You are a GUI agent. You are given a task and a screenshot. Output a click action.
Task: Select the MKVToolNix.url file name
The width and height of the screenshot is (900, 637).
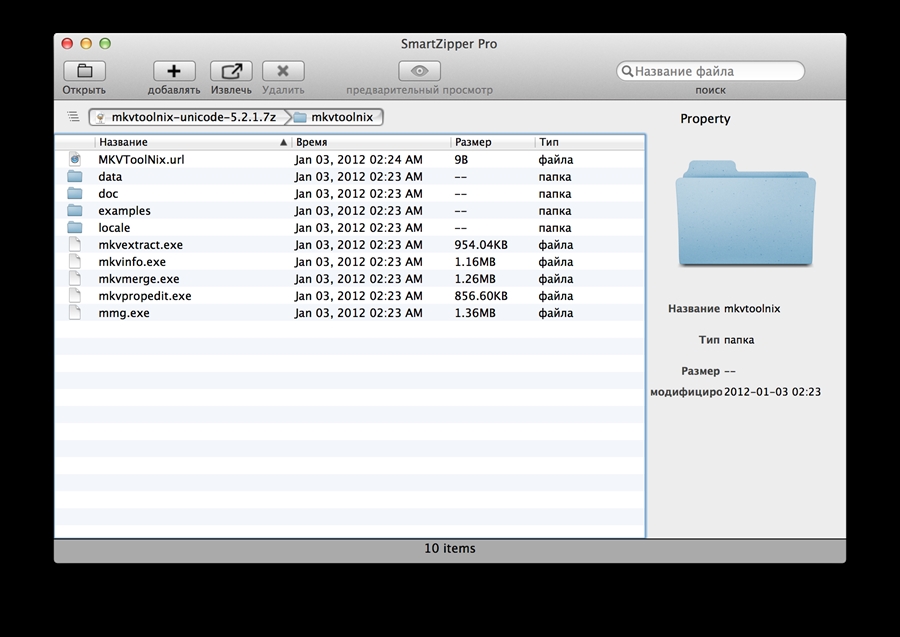141,160
